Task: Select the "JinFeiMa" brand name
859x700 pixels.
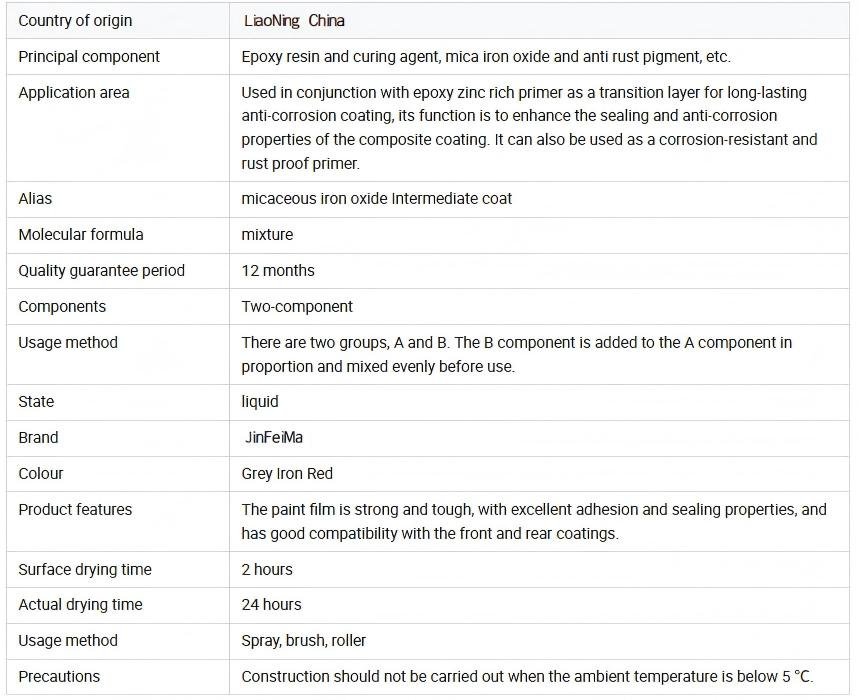Action: tap(274, 438)
